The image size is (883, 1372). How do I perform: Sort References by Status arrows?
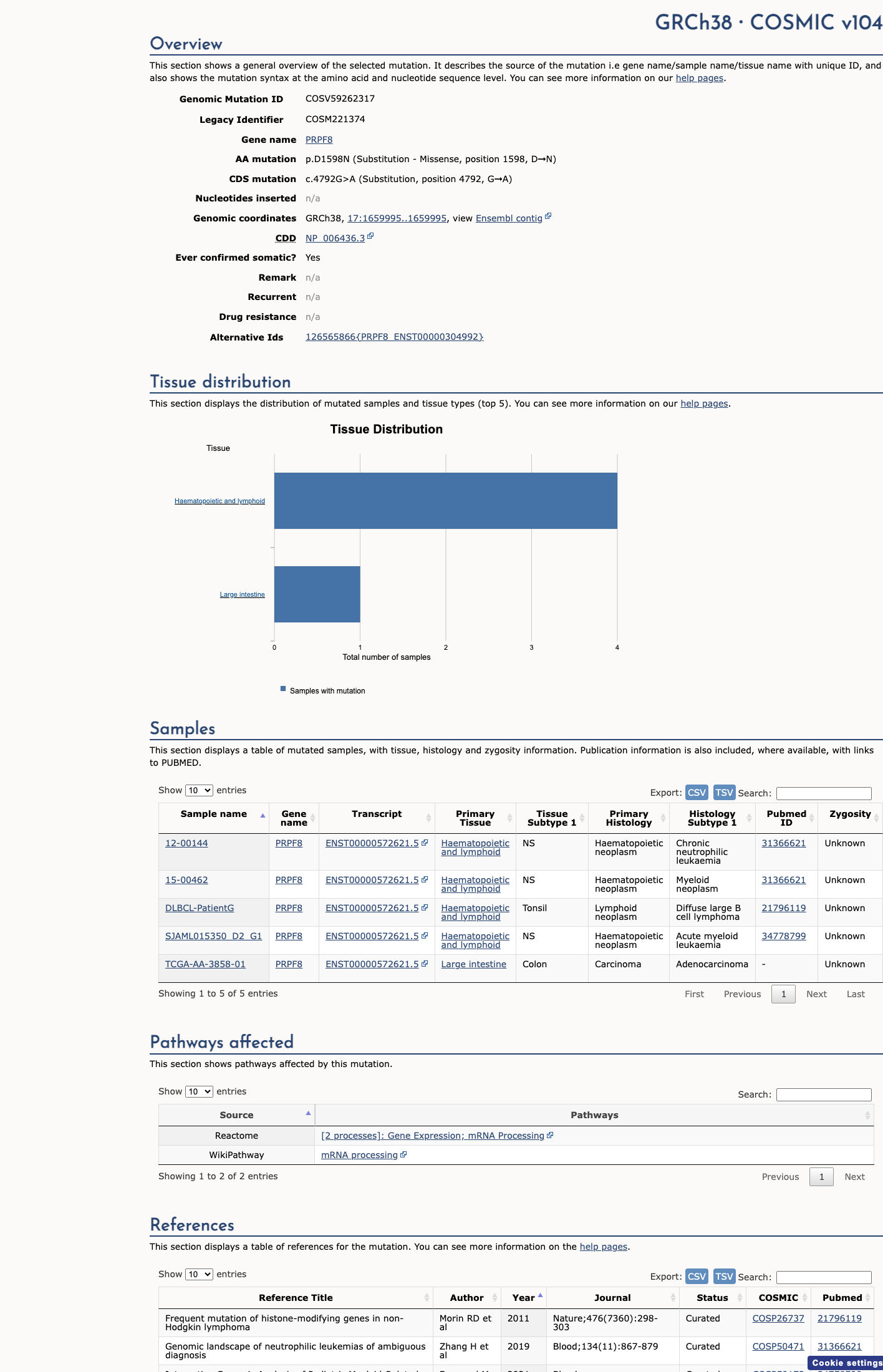point(740,1298)
